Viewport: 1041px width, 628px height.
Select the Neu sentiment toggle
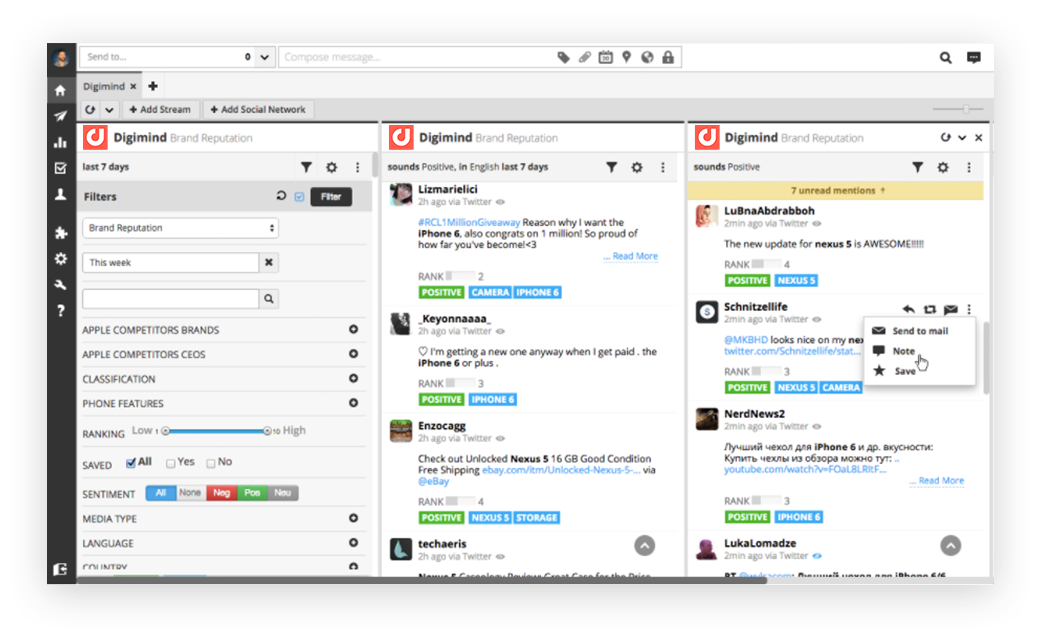click(x=283, y=493)
